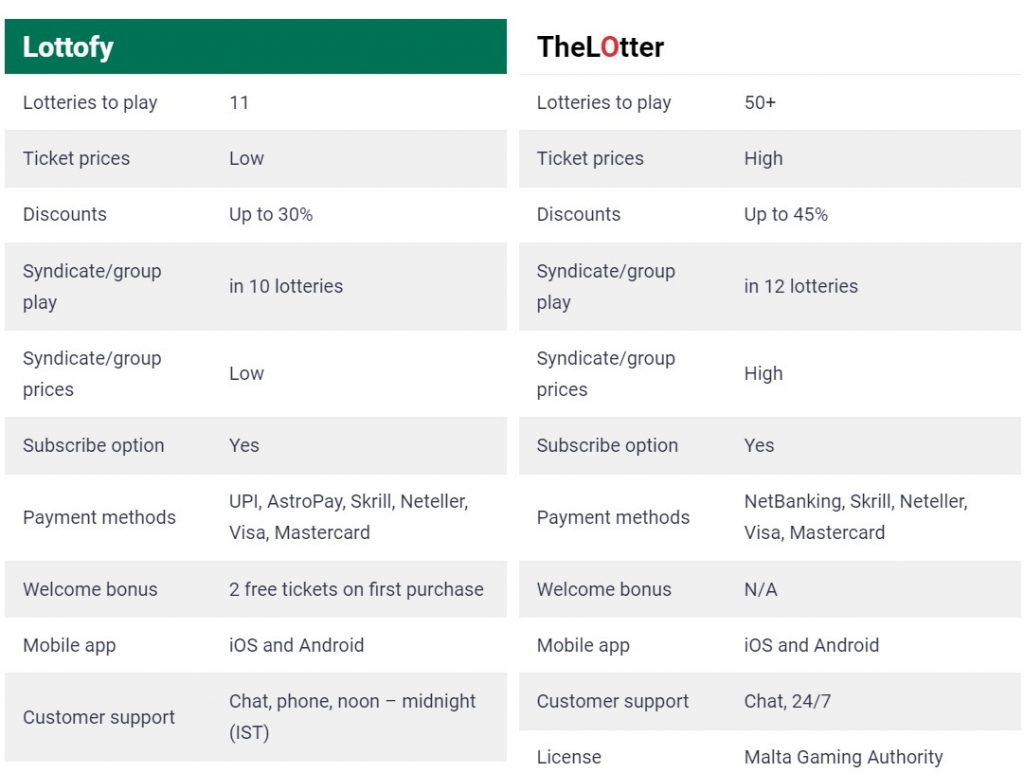The image size is (1024, 773).
Task: Click Lottofy payment methods list starting 'UPI'
Action: [x=349, y=517]
